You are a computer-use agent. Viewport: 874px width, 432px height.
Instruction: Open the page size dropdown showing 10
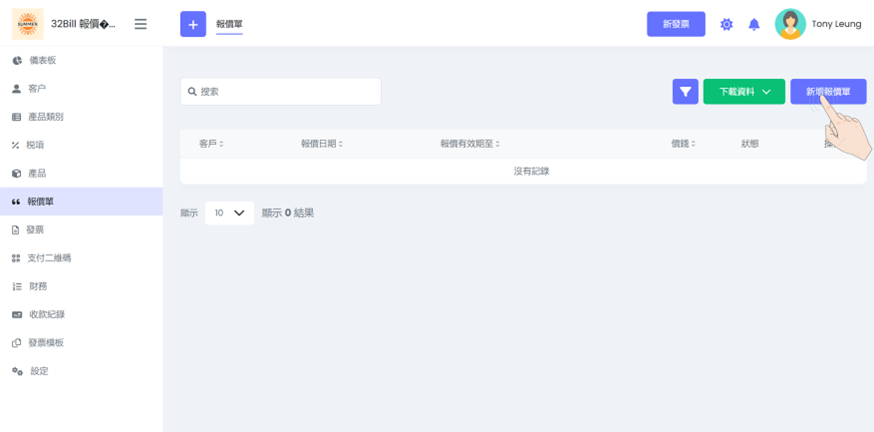click(x=229, y=213)
